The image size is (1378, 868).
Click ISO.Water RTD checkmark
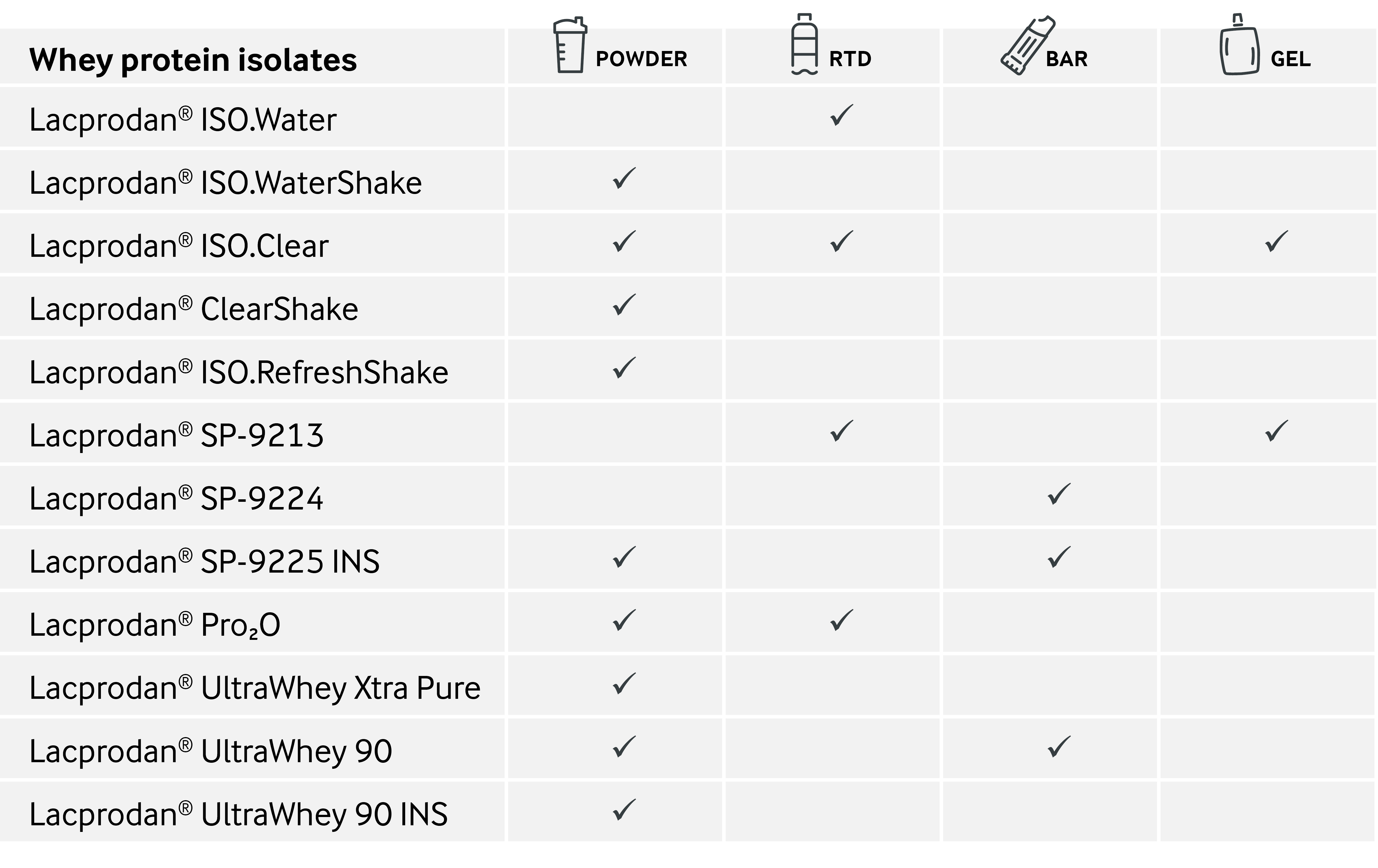[x=841, y=115]
